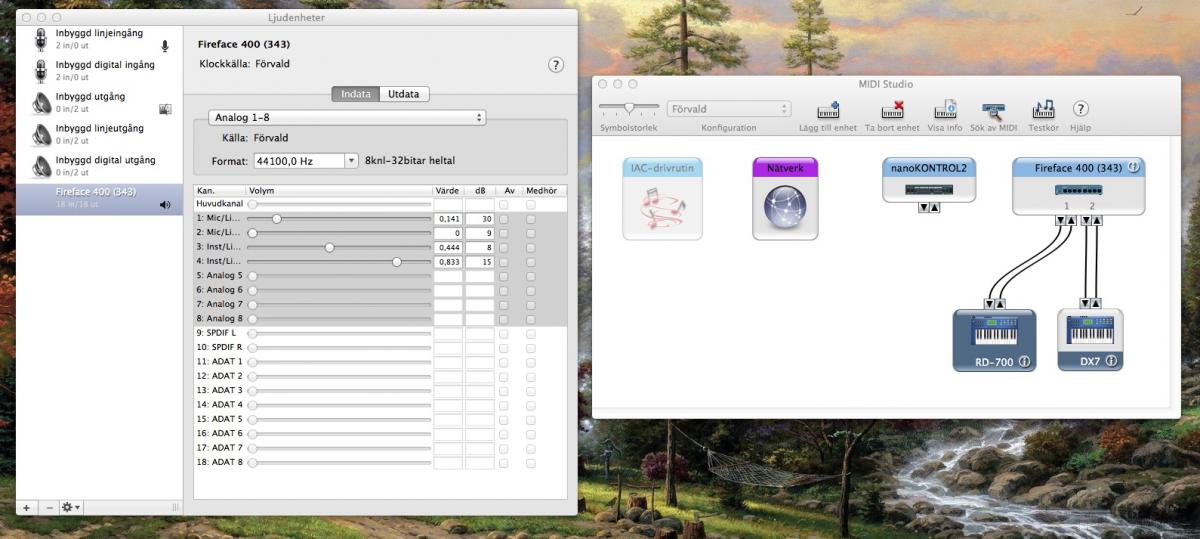Start Testkör from MIDI Studio toolbar

point(1043,110)
